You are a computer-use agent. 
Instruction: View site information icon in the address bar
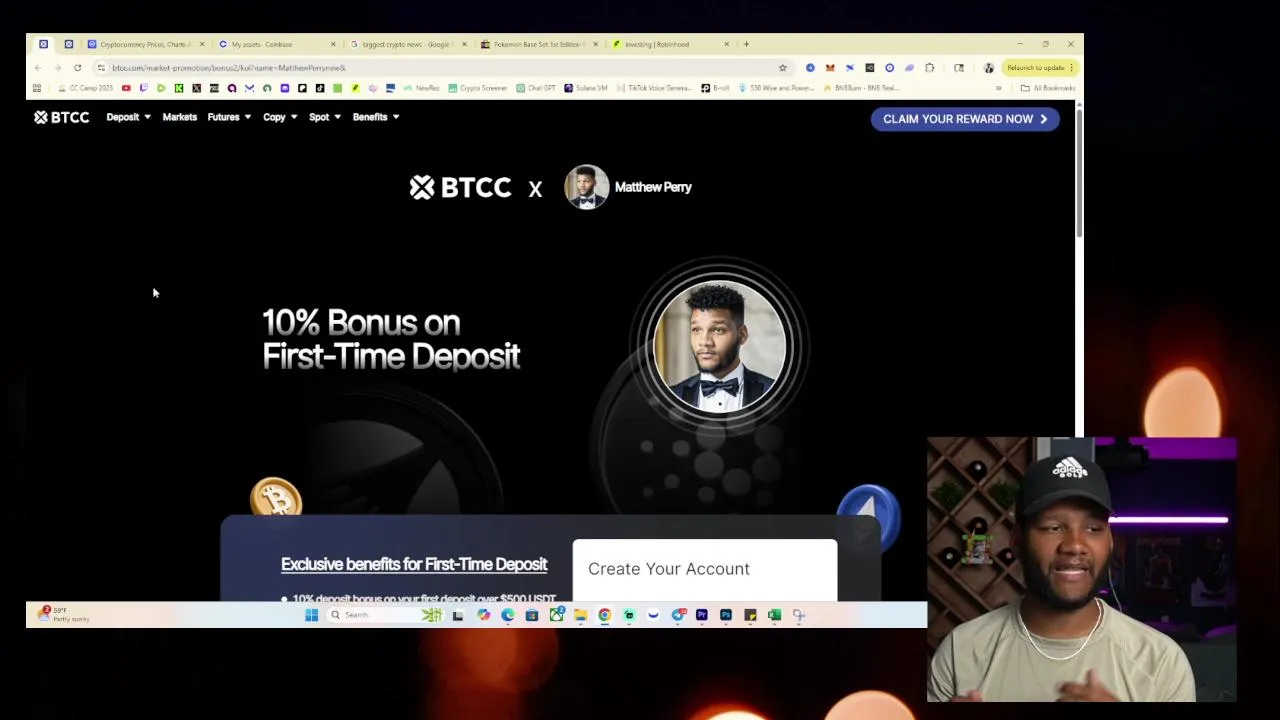[101, 68]
